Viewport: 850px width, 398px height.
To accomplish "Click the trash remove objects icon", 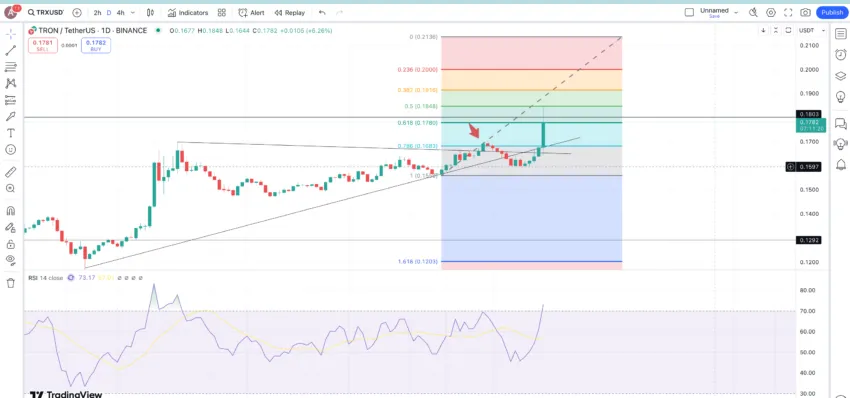I will point(10,283).
